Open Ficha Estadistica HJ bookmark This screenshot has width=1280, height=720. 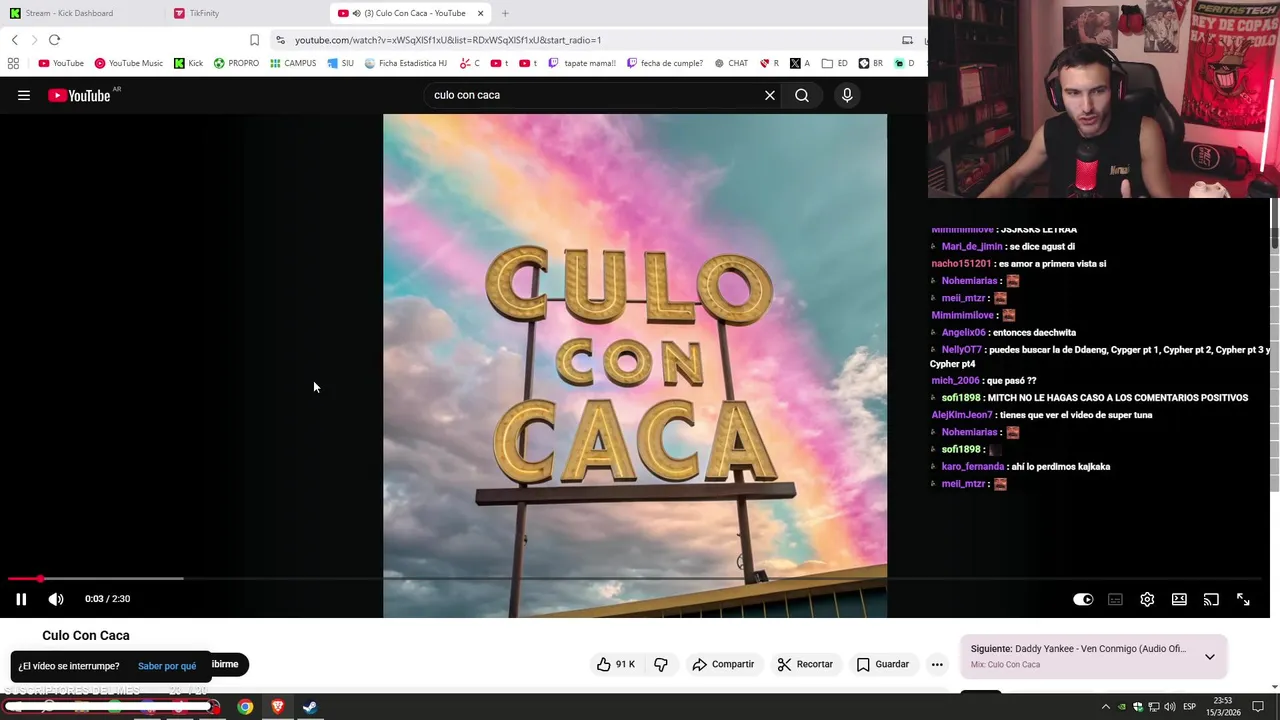point(405,63)
